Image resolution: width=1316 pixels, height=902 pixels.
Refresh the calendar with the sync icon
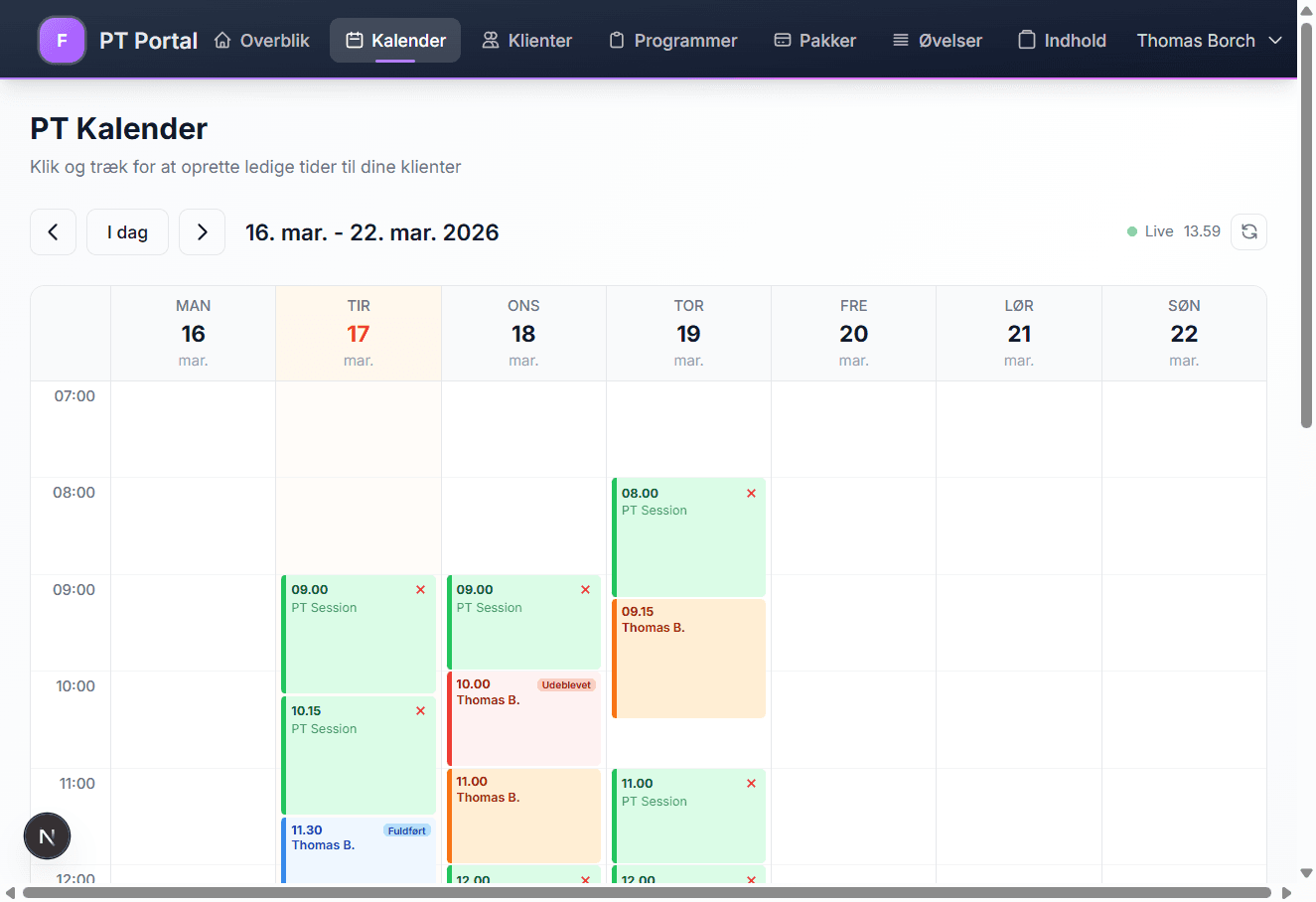click(1248, 231)
